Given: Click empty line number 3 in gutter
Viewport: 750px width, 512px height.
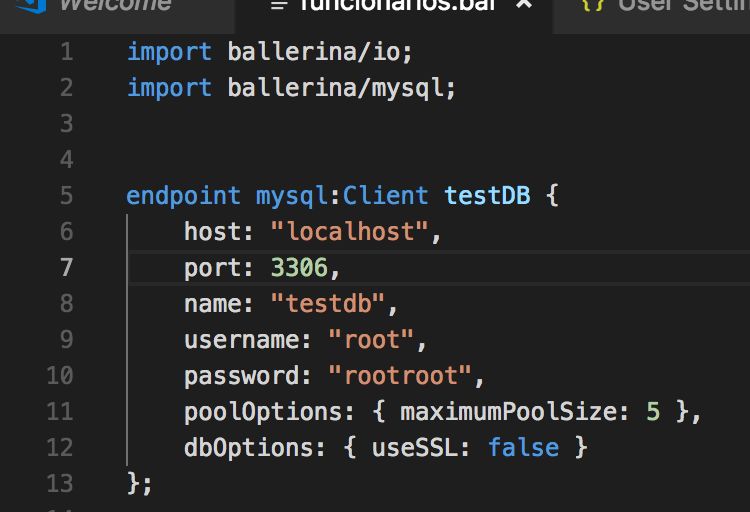Looking at the screenshot, I should click(67, 123).
